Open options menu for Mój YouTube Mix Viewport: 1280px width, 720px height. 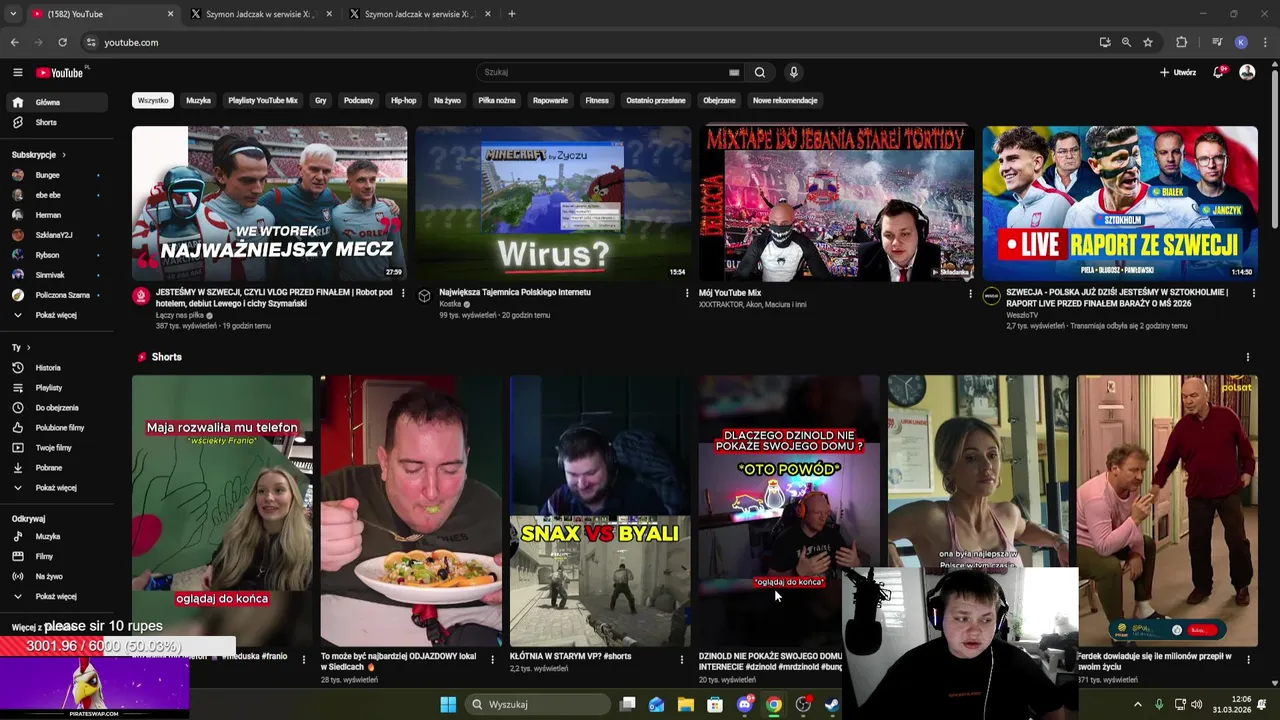coord(970,293)
